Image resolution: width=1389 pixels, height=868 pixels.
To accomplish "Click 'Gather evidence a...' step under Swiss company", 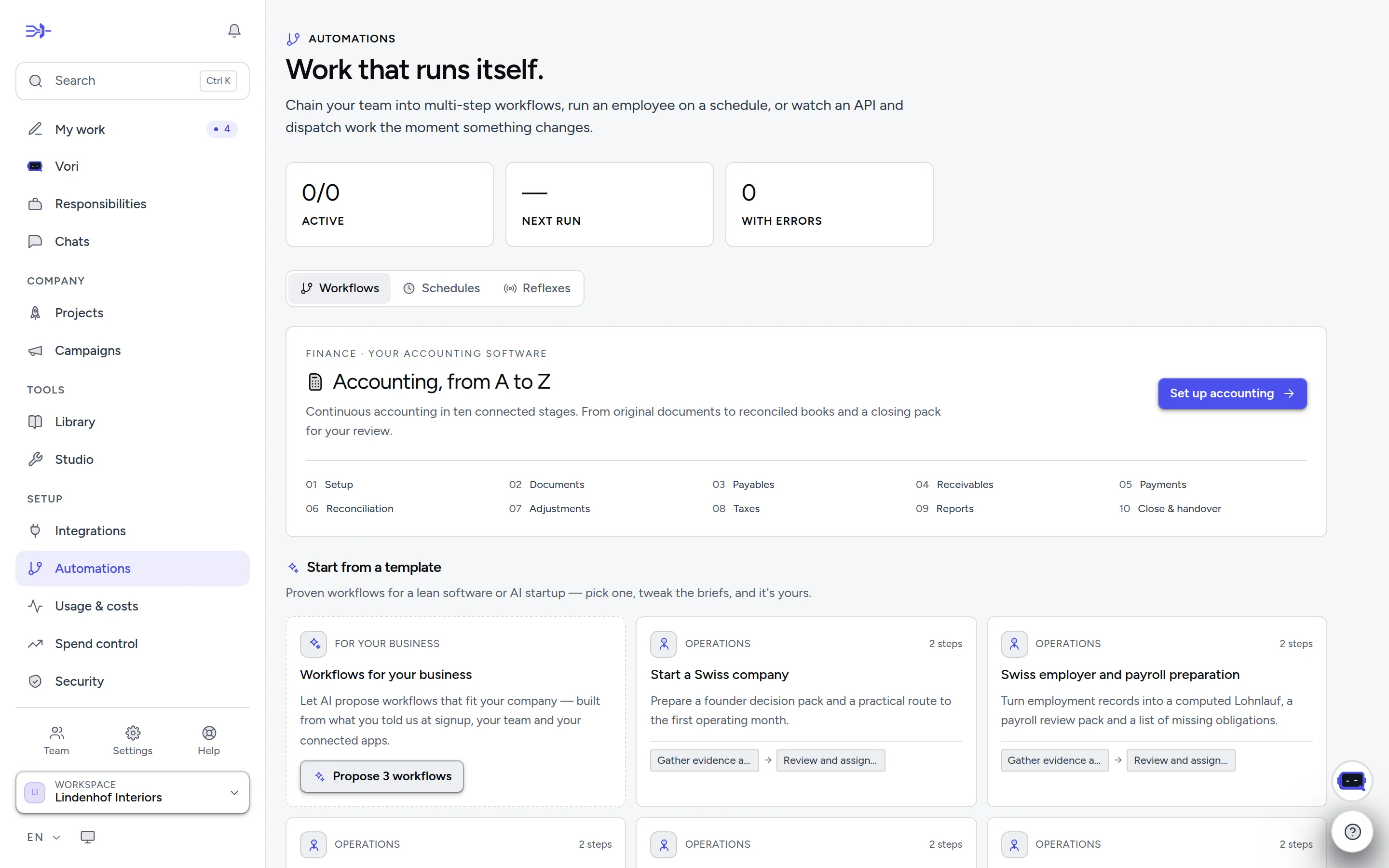I will (x=704, y=760).
